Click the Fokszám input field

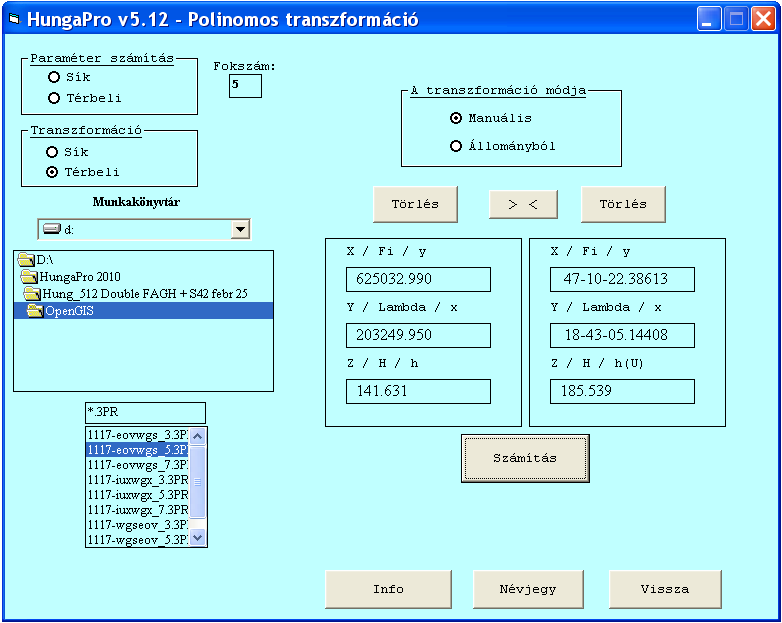pyautogui.click(x=245, y=86)
